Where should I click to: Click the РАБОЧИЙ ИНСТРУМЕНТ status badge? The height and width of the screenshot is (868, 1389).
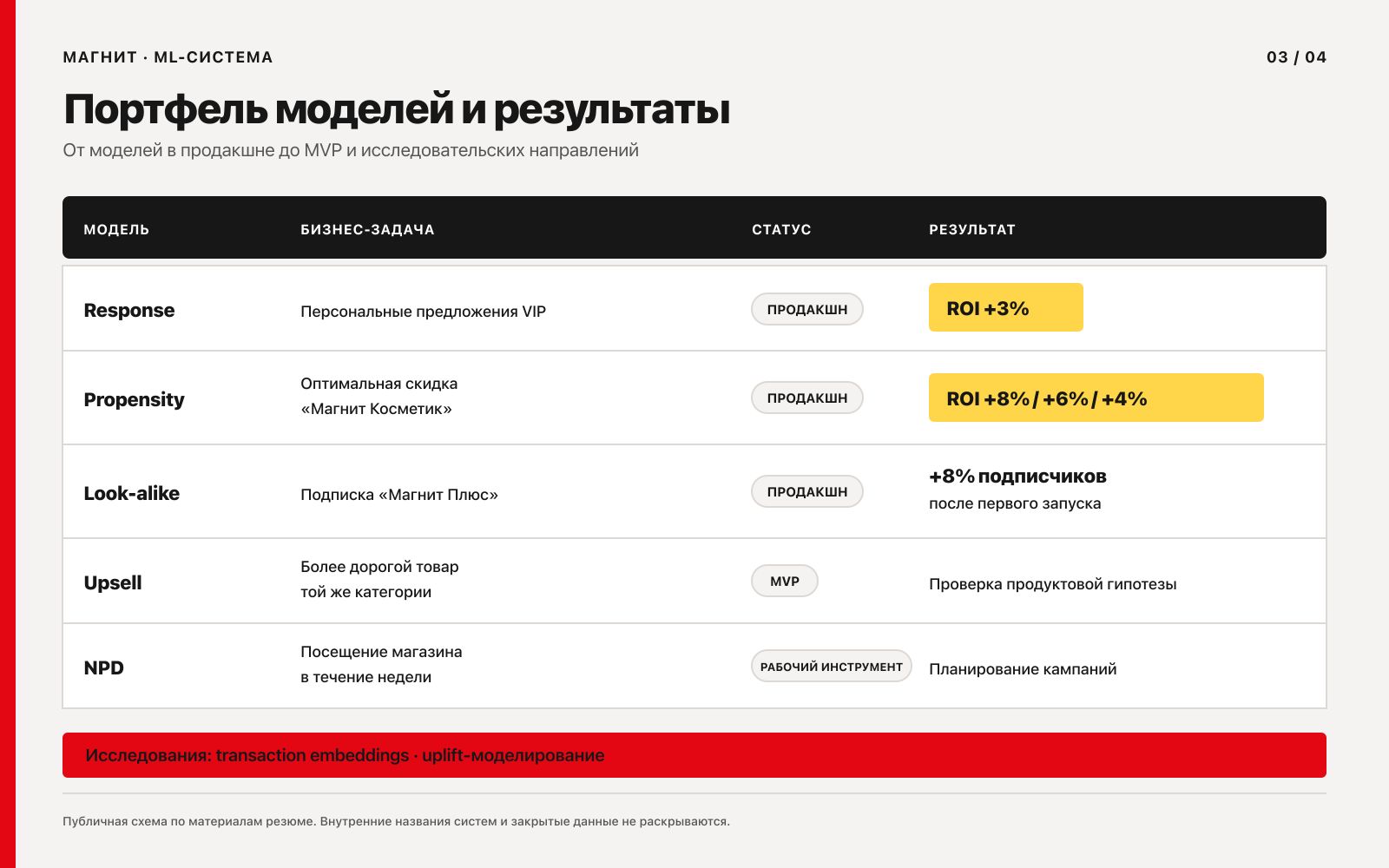[x=832, y=666]
